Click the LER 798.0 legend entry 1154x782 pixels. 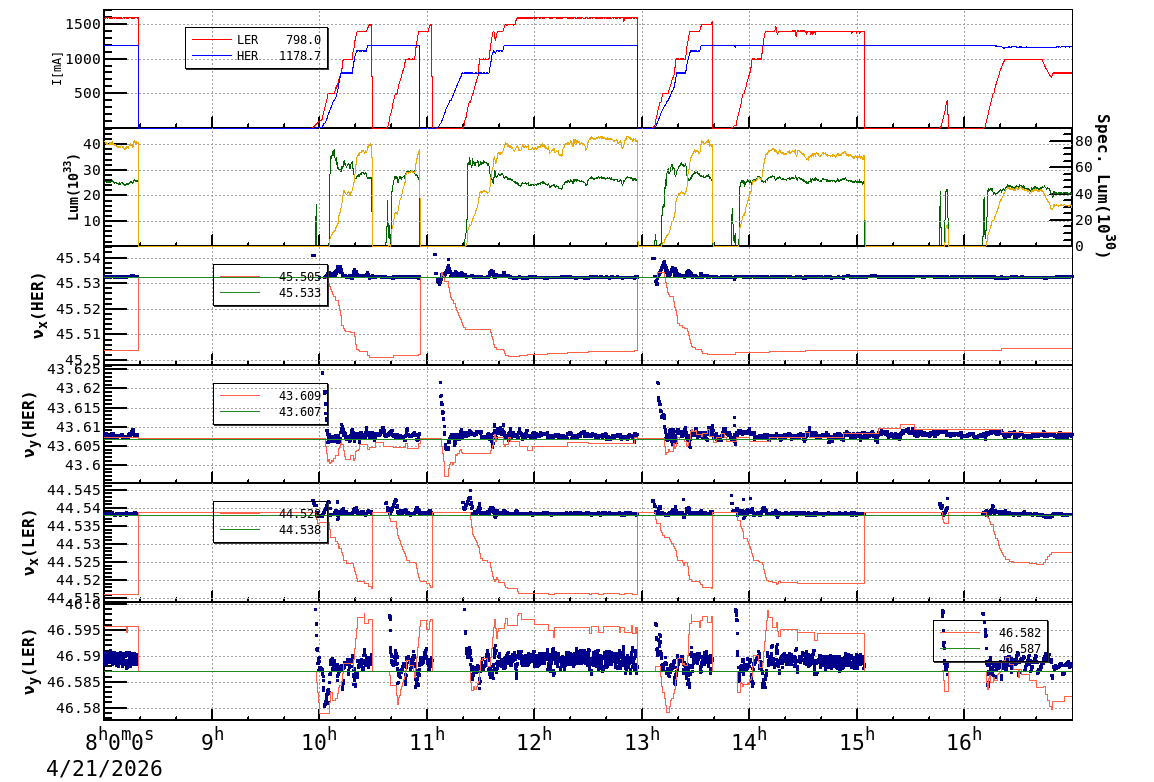[256, 40]
